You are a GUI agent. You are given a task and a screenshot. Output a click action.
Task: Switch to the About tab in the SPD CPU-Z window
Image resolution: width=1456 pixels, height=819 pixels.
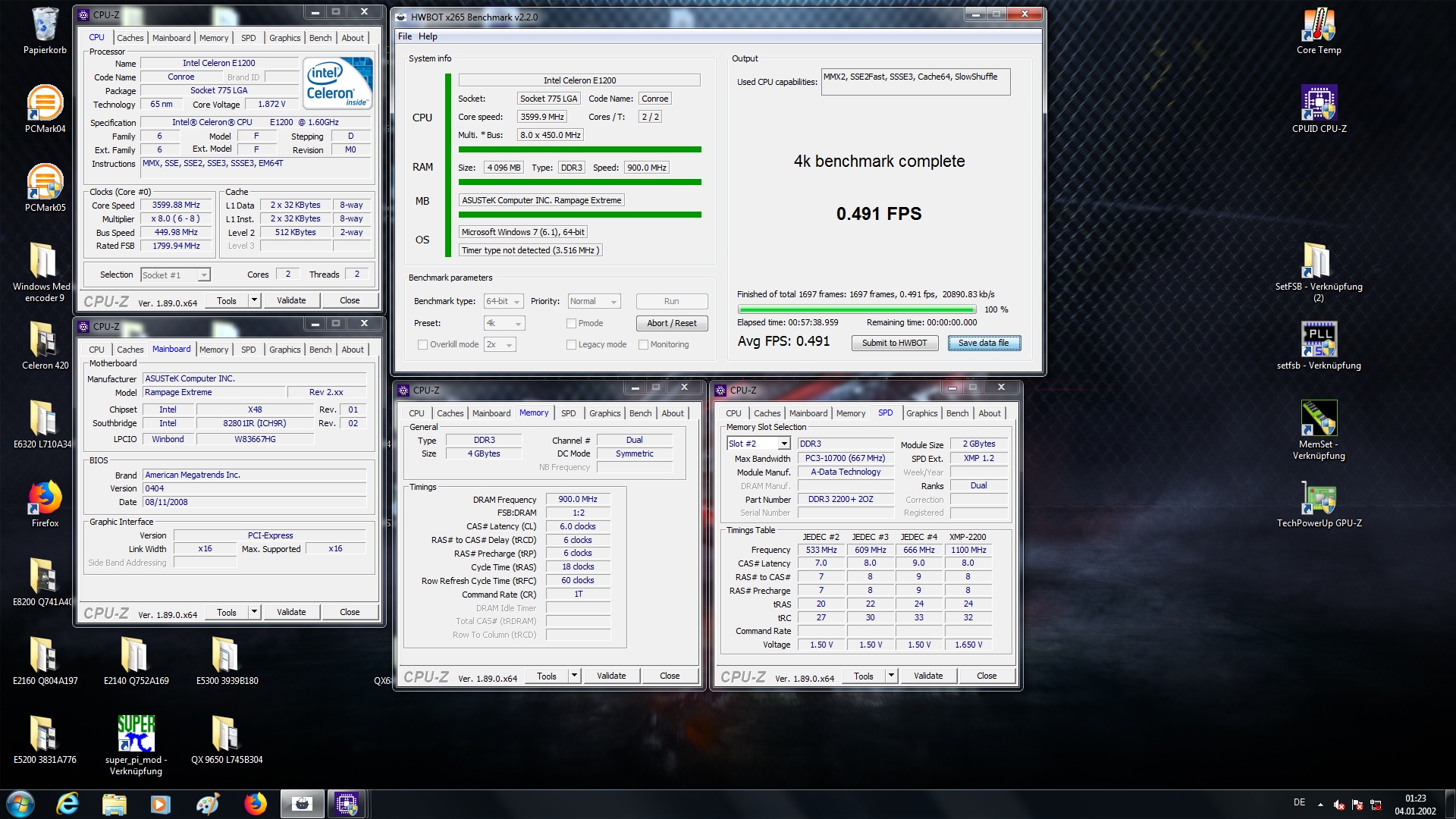point(989,413)
